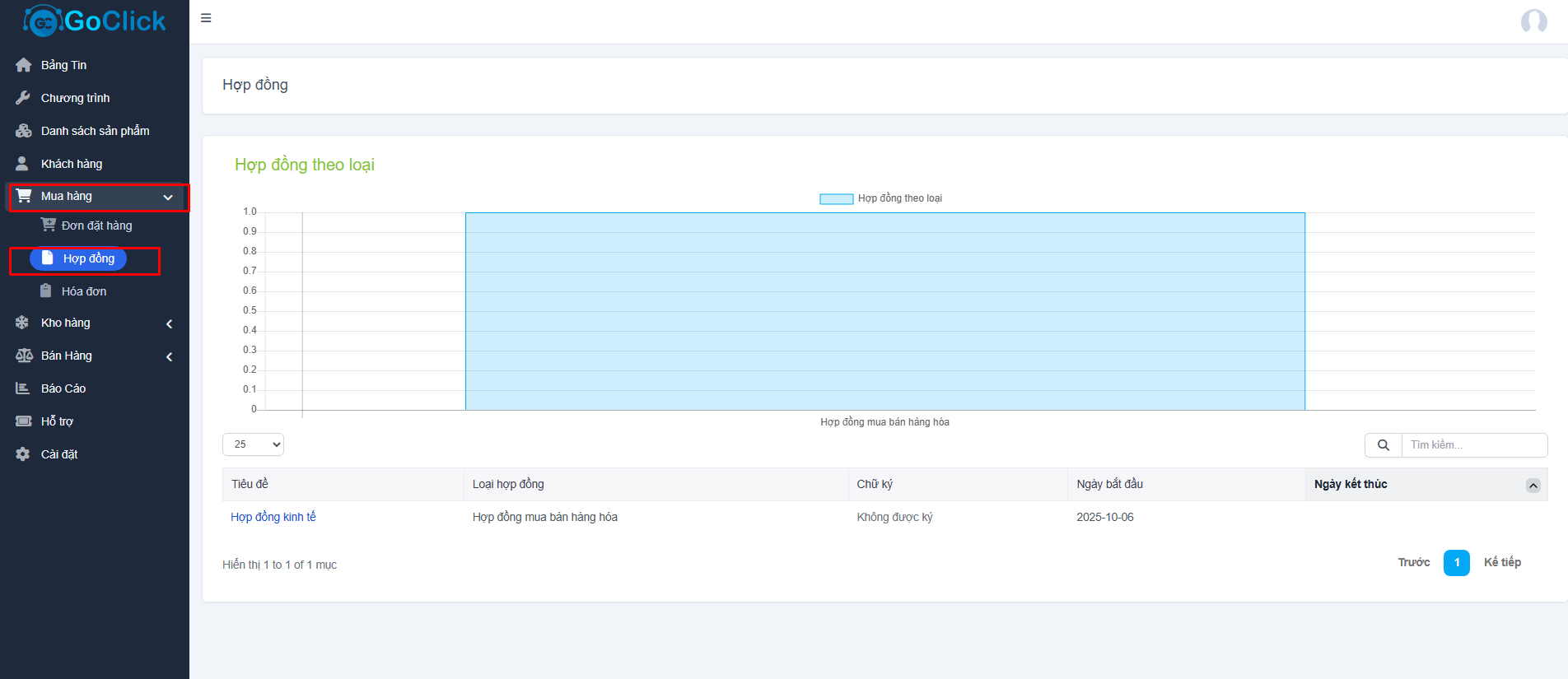
Task: Go to Báo Cáo in sidebar
Action: click(x=63, y=388)
